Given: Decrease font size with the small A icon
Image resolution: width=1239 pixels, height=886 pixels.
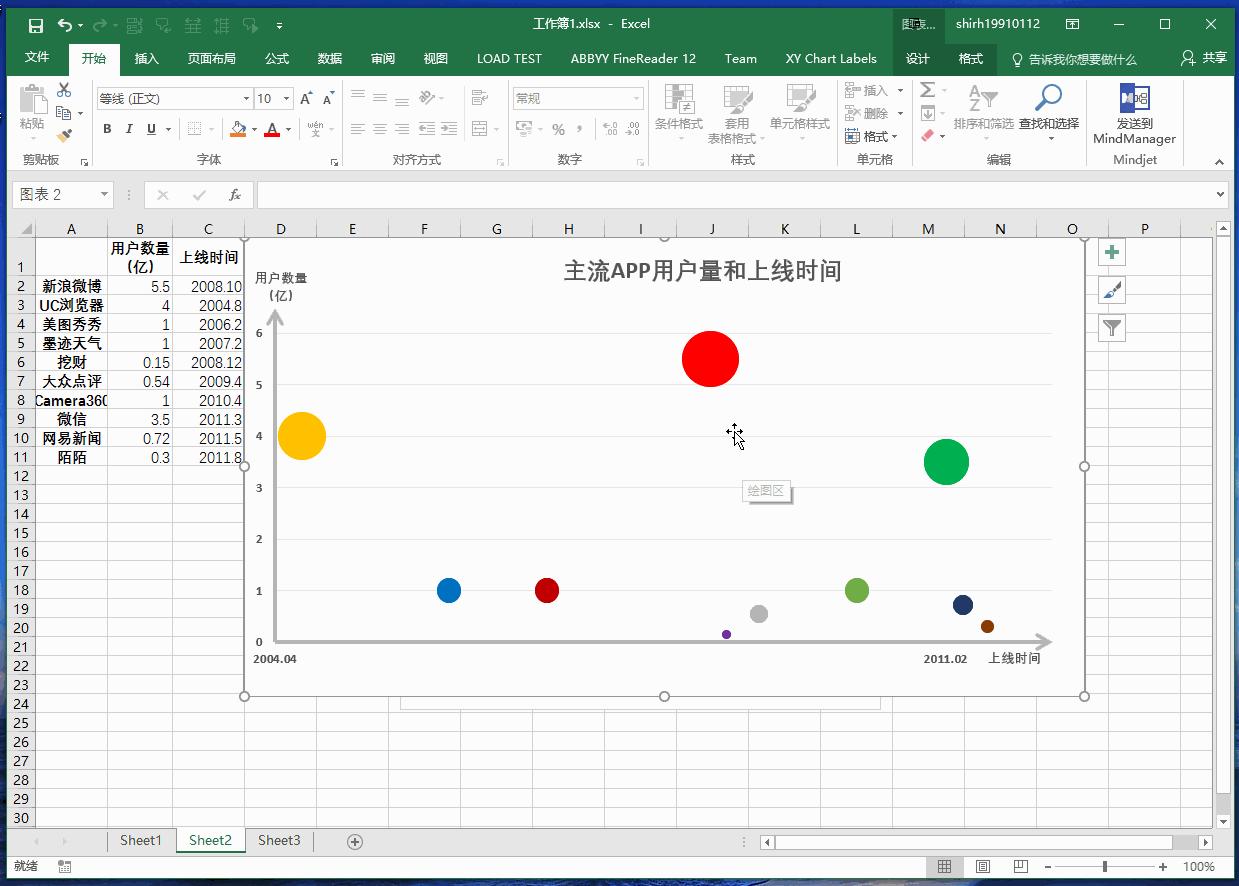Looking at the screenshot, I should [x=328, y=98].
